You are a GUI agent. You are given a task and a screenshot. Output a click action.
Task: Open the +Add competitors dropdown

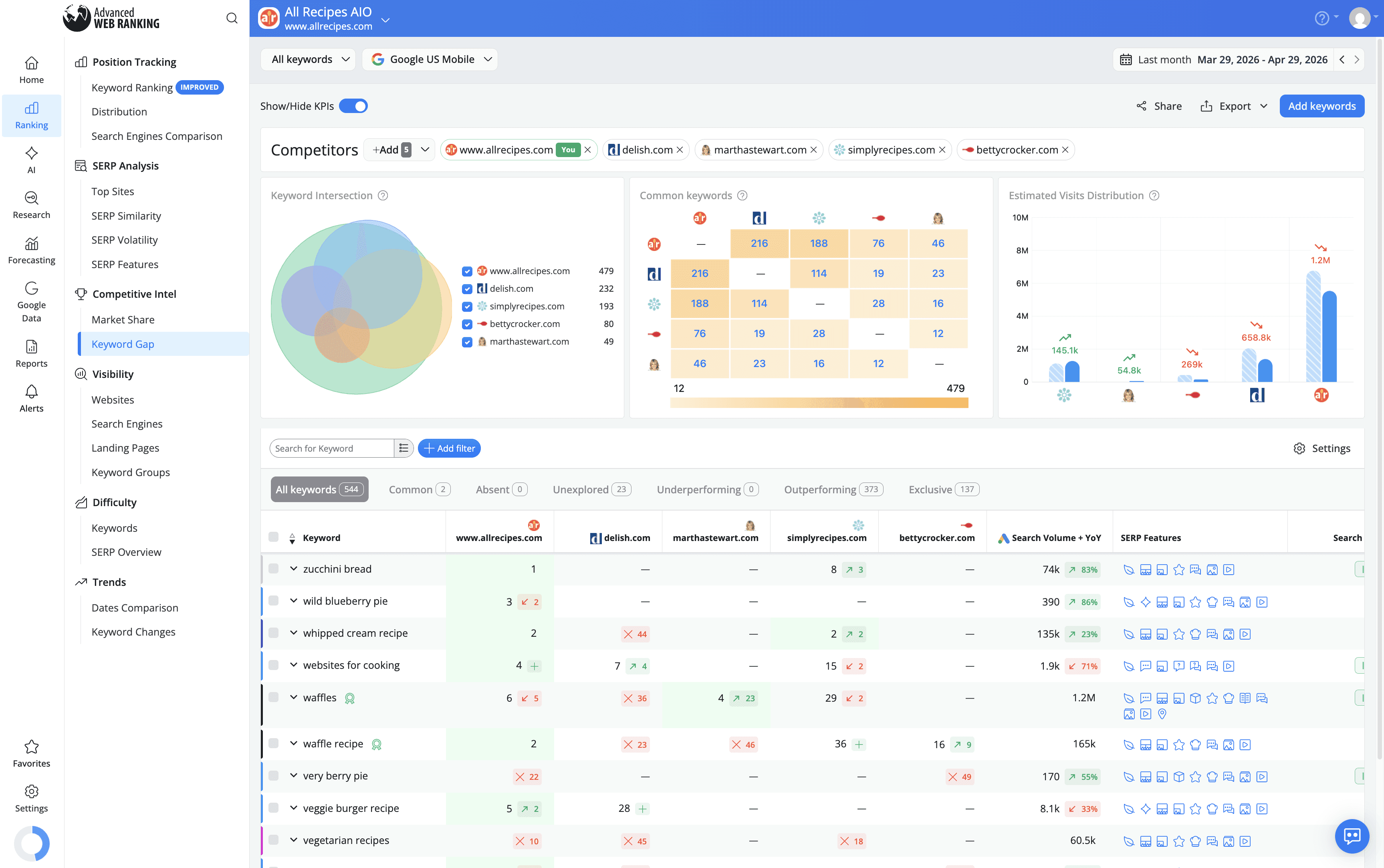click(399, 150)
